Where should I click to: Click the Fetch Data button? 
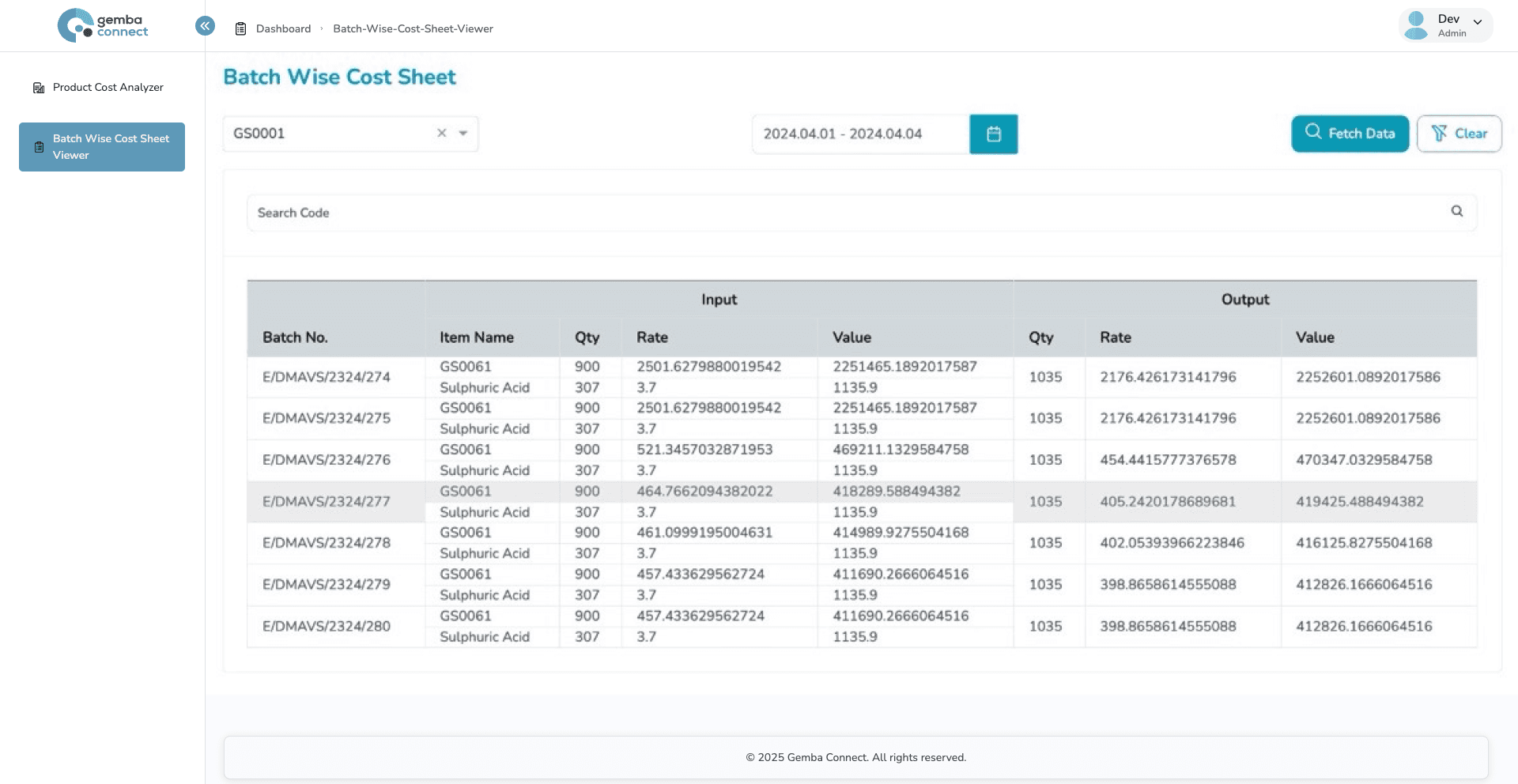click(x=1350, y=134)
